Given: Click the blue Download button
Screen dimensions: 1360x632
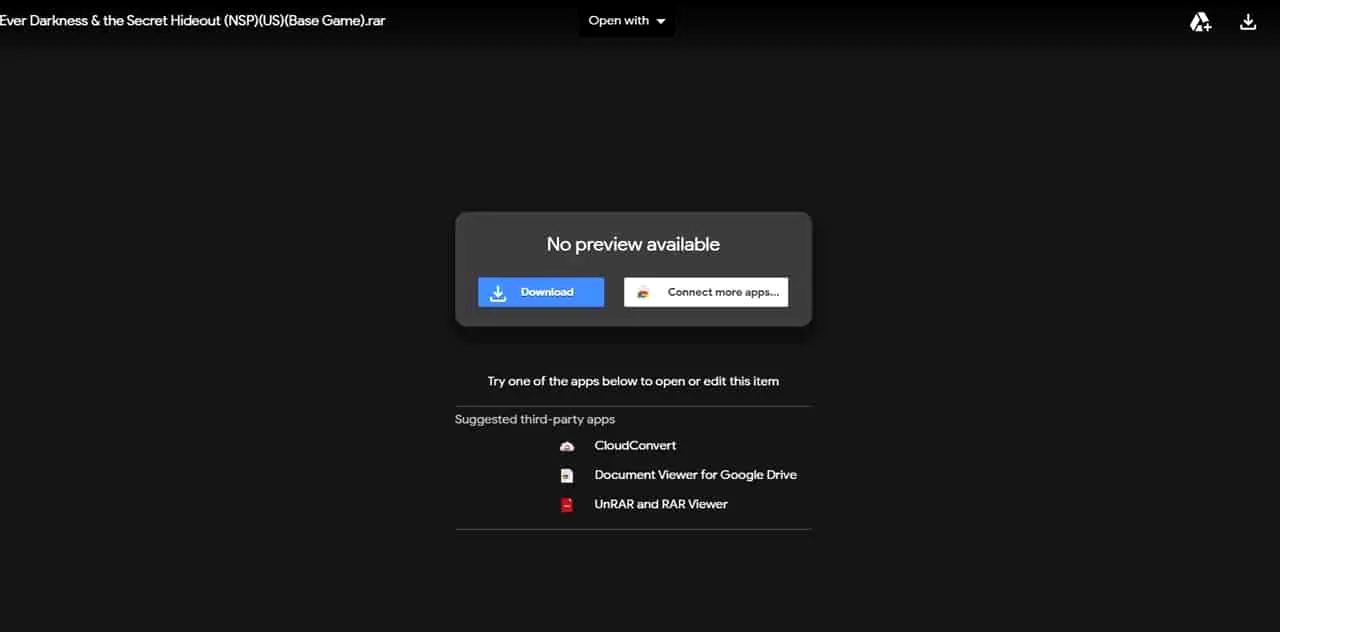Looking at the screenshot, I should [x=541, y=292].
